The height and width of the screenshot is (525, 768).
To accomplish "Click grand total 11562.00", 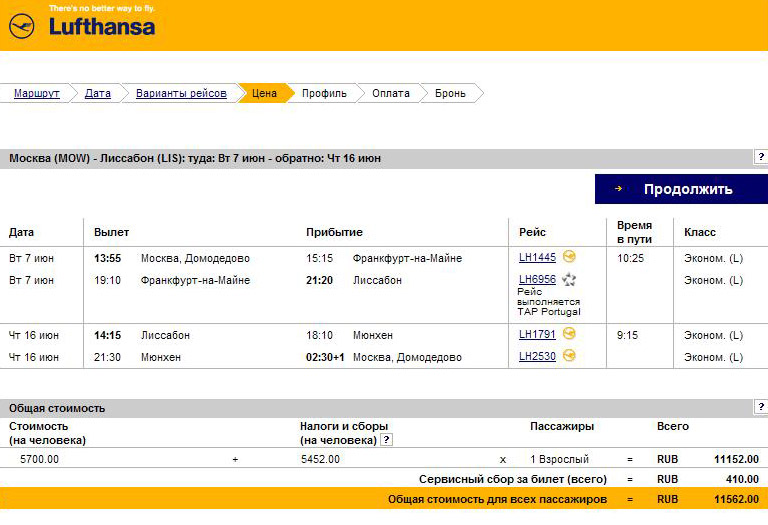I will (736, 500).
